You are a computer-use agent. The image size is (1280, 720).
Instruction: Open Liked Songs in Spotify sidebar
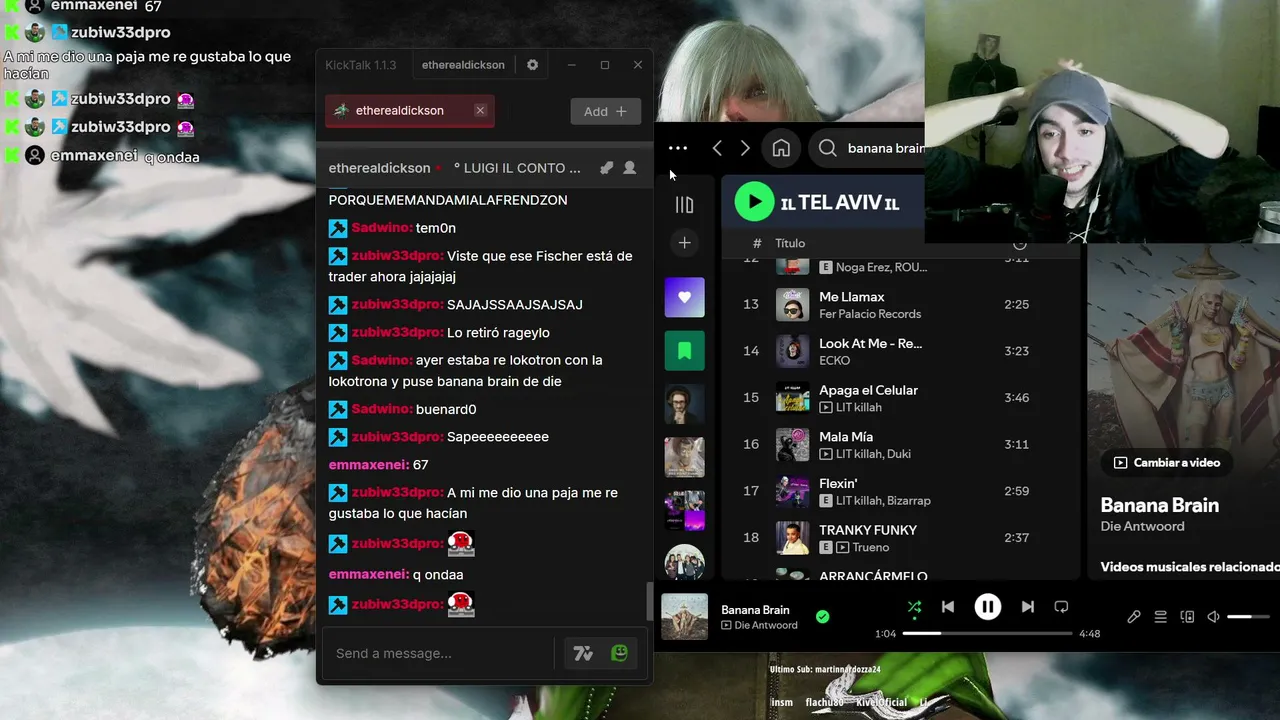[684, 297]
